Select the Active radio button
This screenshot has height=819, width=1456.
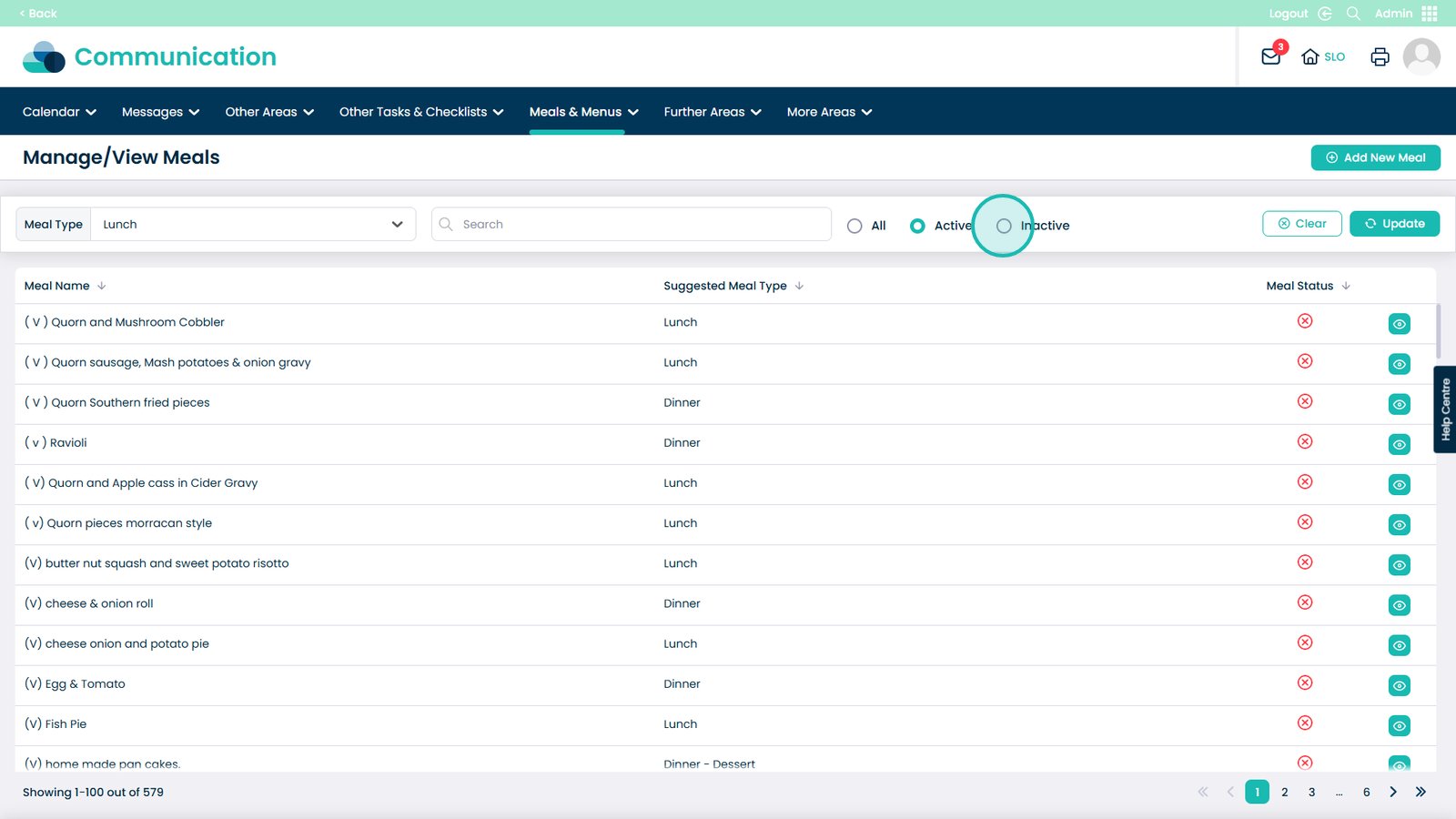917,226
